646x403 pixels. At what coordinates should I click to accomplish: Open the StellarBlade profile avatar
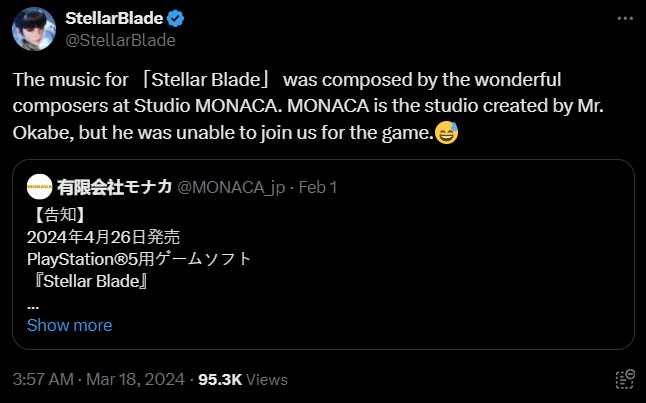[34, 29]
